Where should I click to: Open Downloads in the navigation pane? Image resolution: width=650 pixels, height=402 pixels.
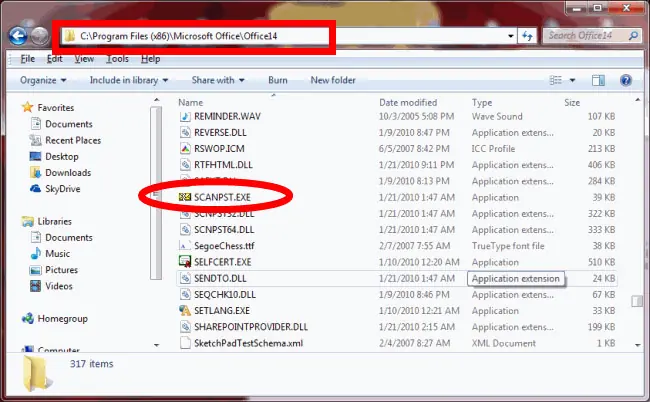tap(68, 173)
